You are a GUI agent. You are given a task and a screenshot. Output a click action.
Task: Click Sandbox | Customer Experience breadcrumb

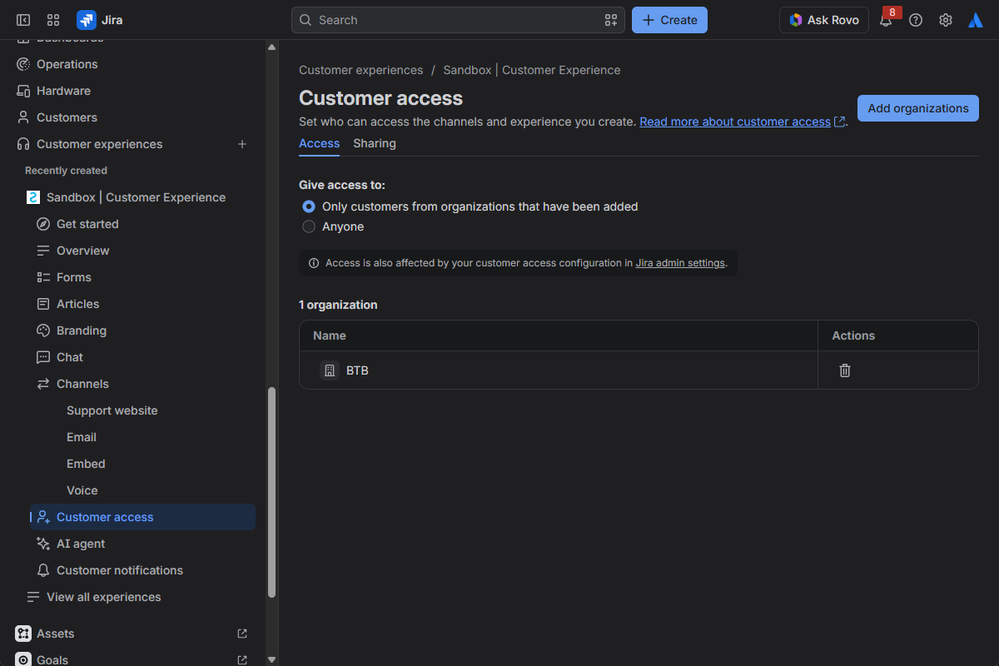[531, 70]
